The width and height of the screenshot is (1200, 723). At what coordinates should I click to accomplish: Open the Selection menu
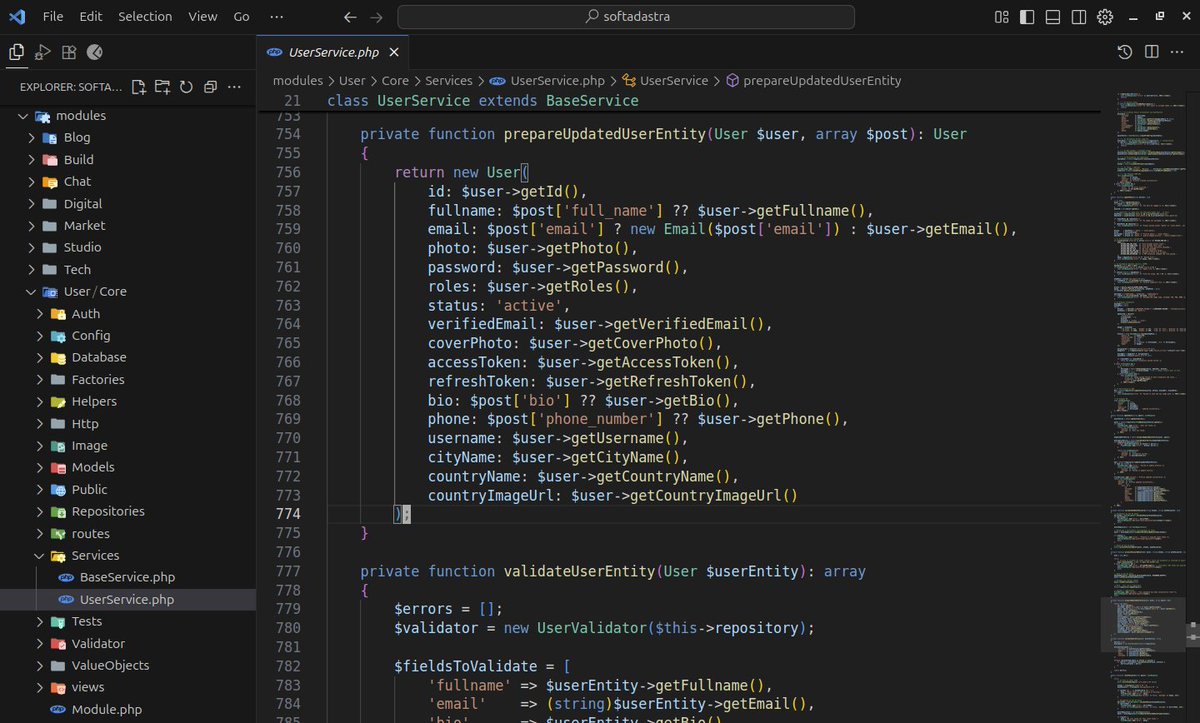coord(145,17)
